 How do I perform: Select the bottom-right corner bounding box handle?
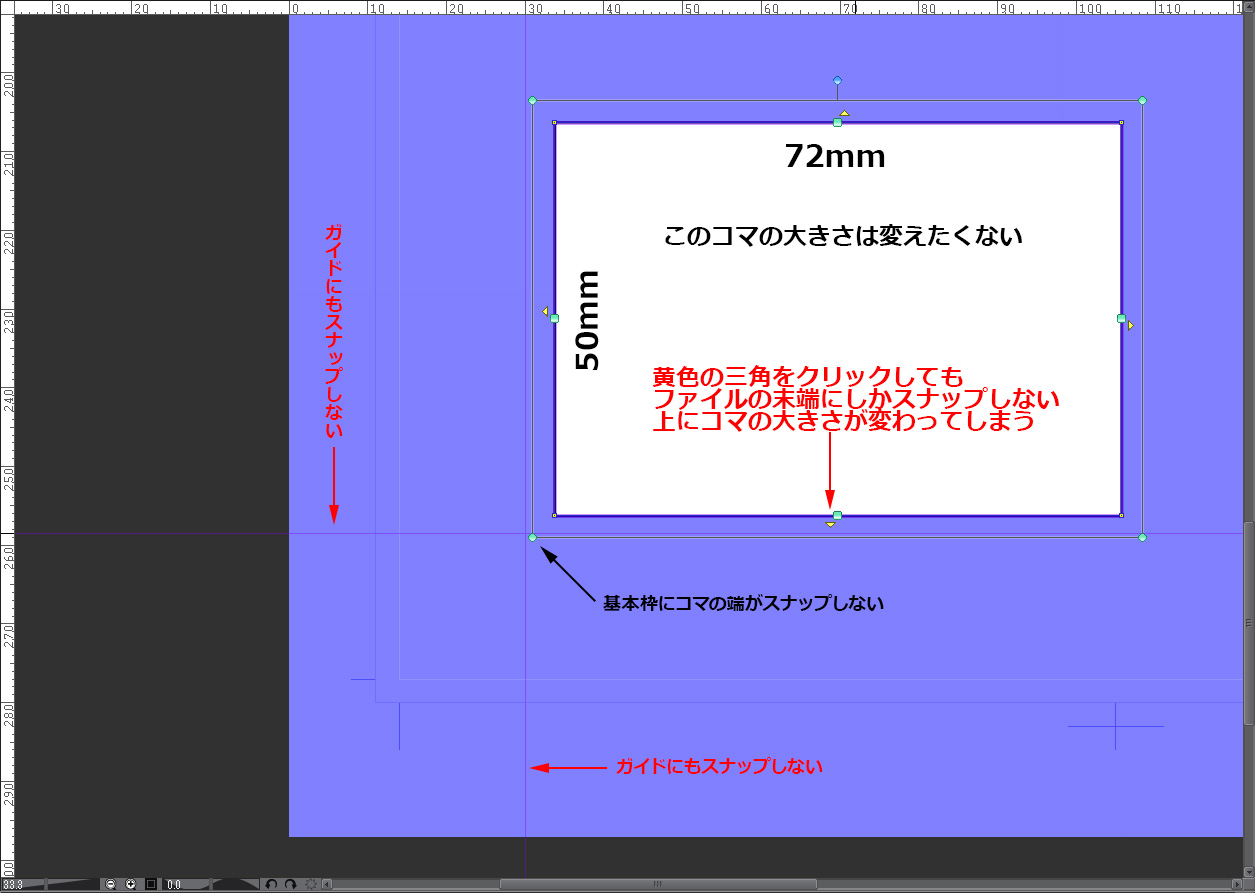pos(1142,538)
